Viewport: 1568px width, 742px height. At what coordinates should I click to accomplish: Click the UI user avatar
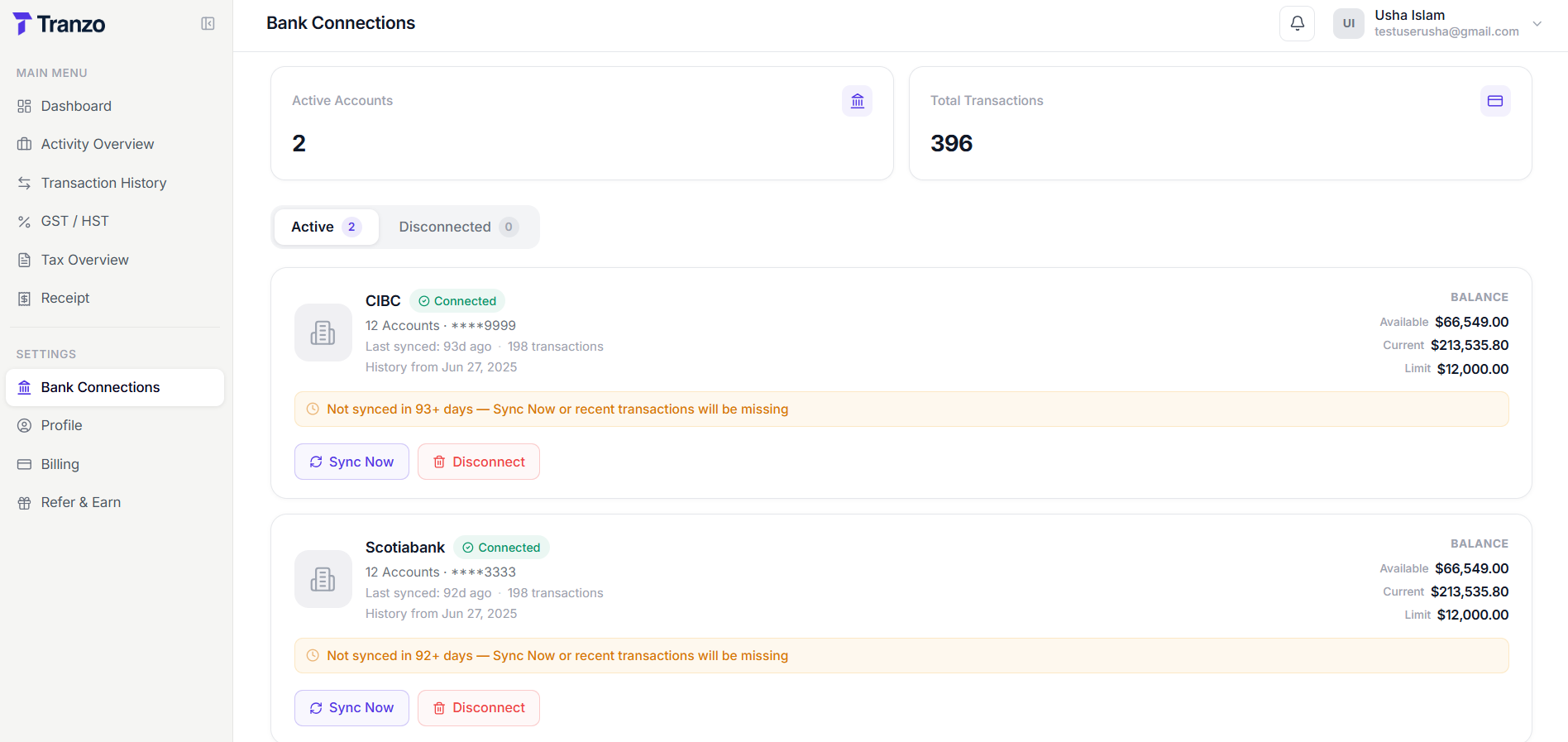point(1348,23)
